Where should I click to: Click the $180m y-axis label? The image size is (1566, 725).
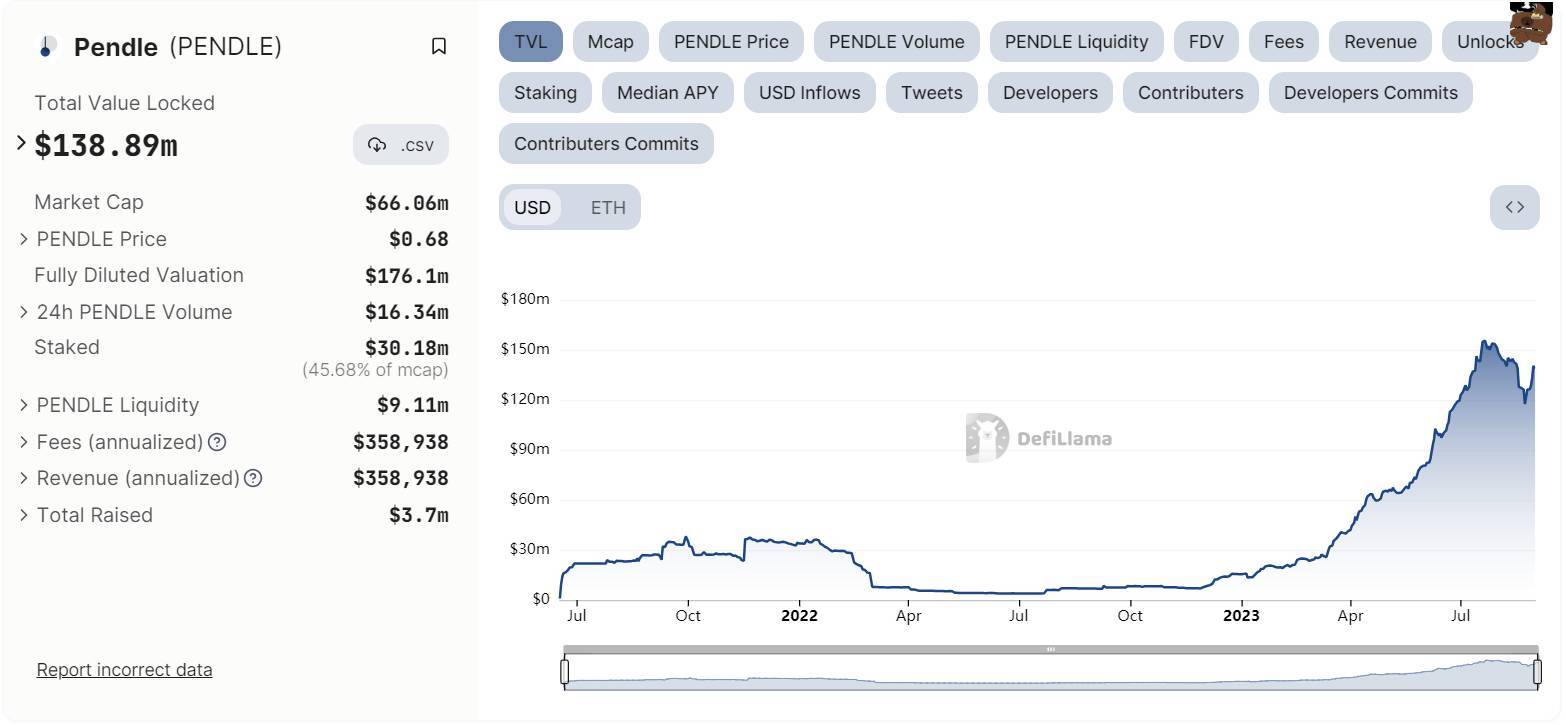click(525, 299)
